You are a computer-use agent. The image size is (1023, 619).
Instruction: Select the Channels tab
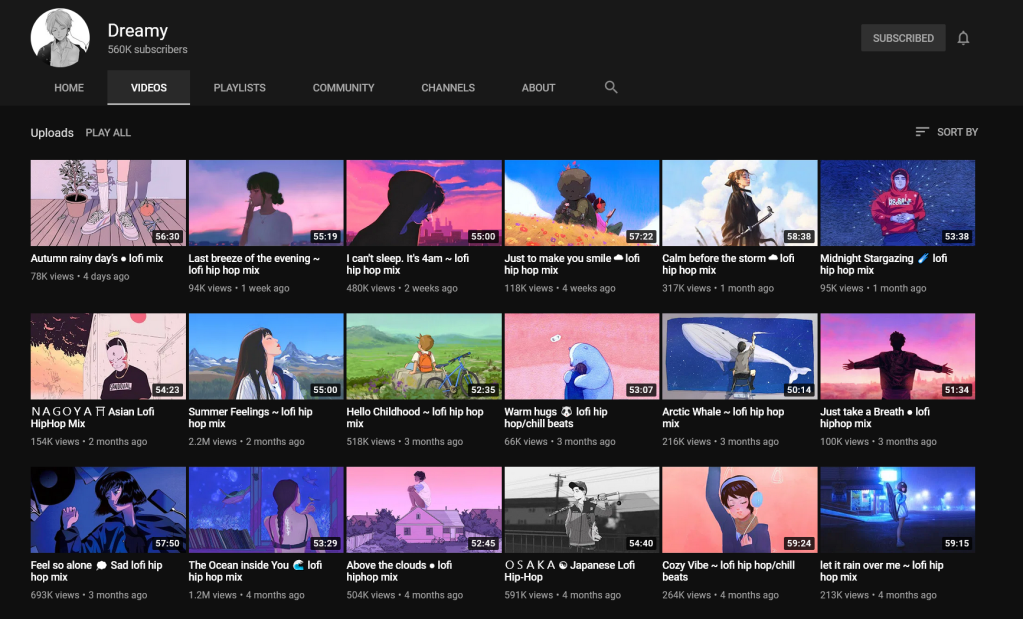click(x=448, y=88)
